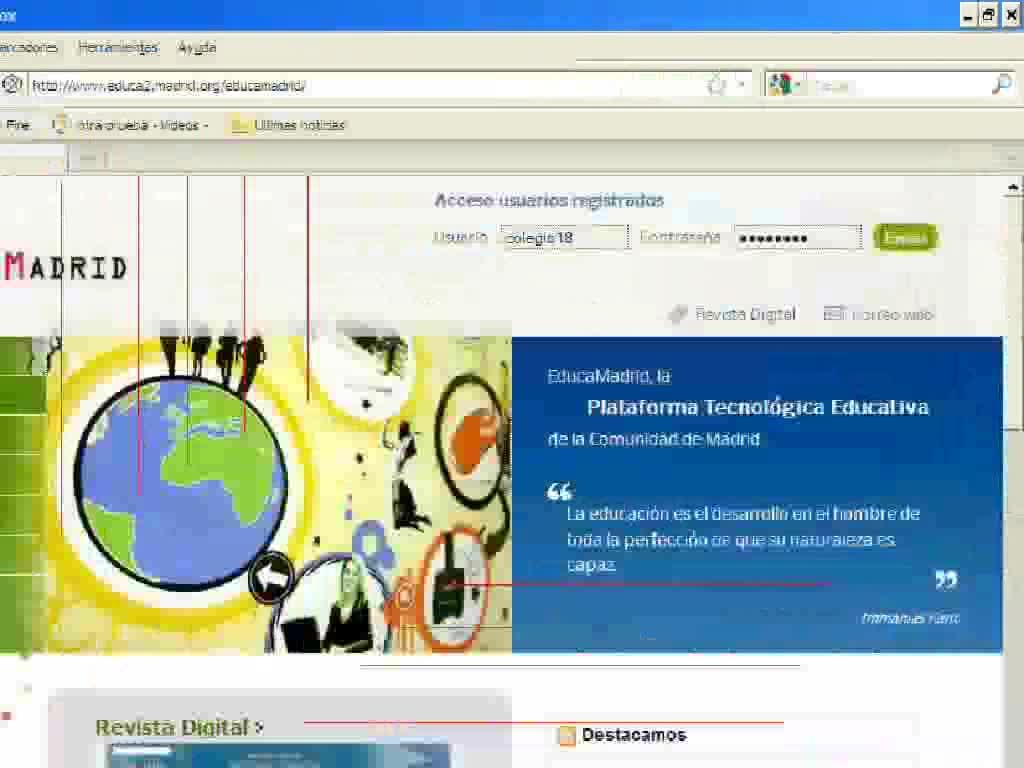Click the green Enviar login button

click(x=905, y=238)
